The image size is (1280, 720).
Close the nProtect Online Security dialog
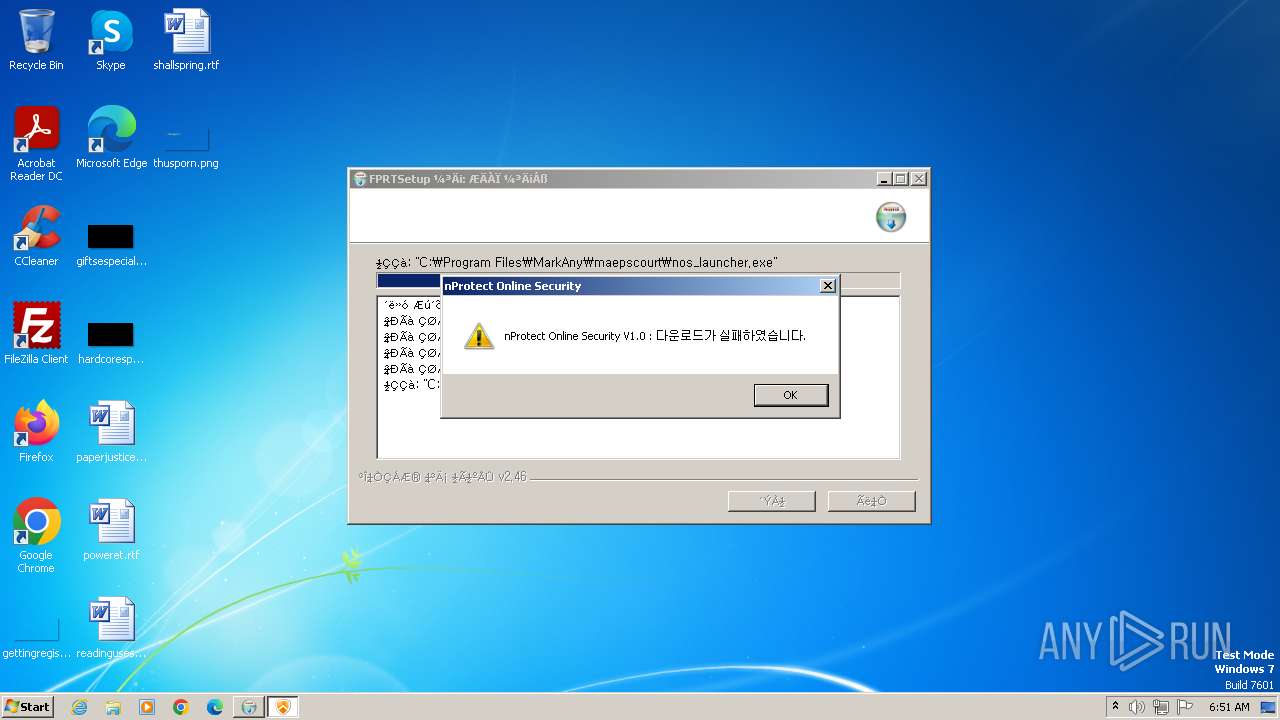(827, 285)
